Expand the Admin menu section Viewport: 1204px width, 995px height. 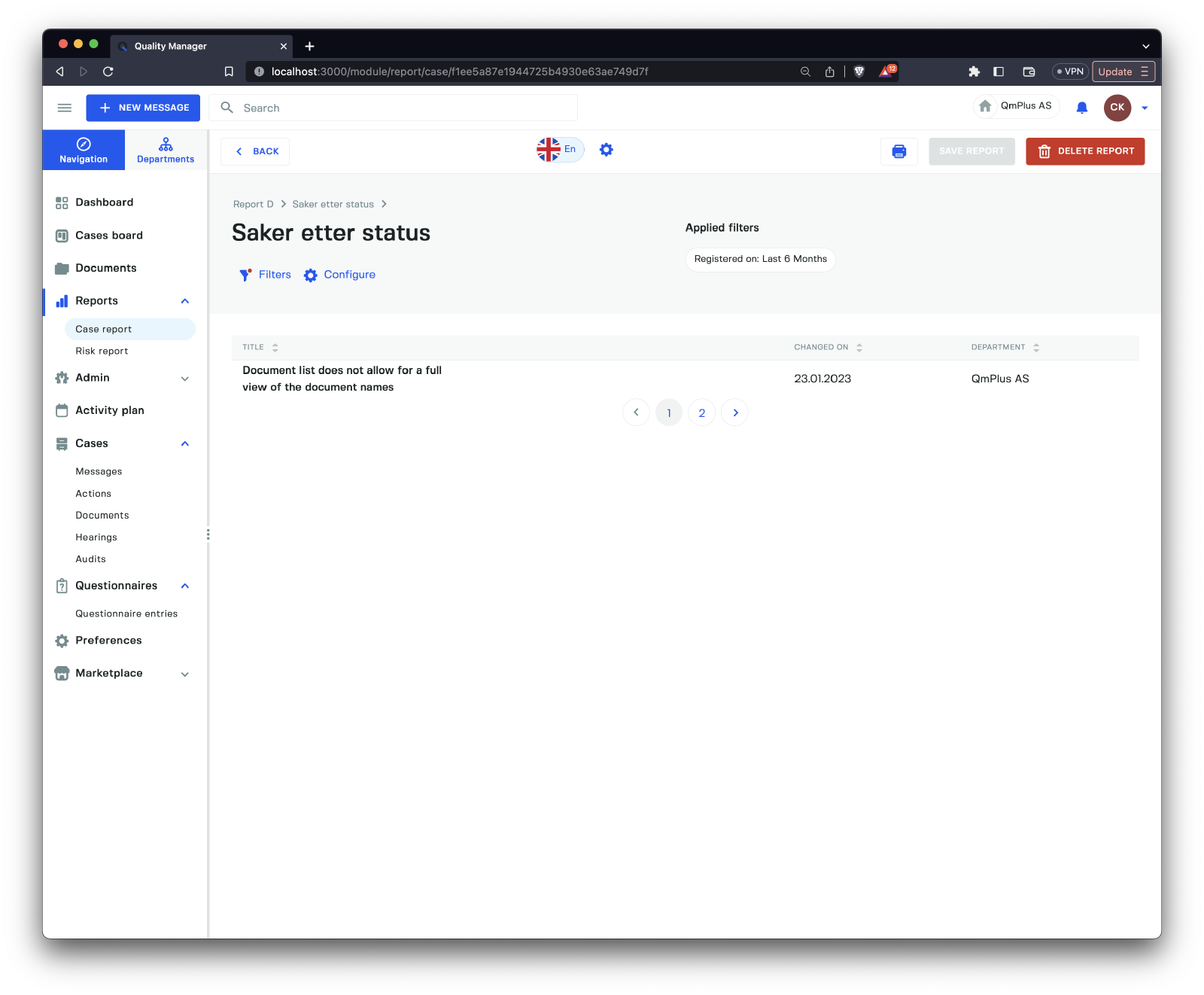coord(185,379)
